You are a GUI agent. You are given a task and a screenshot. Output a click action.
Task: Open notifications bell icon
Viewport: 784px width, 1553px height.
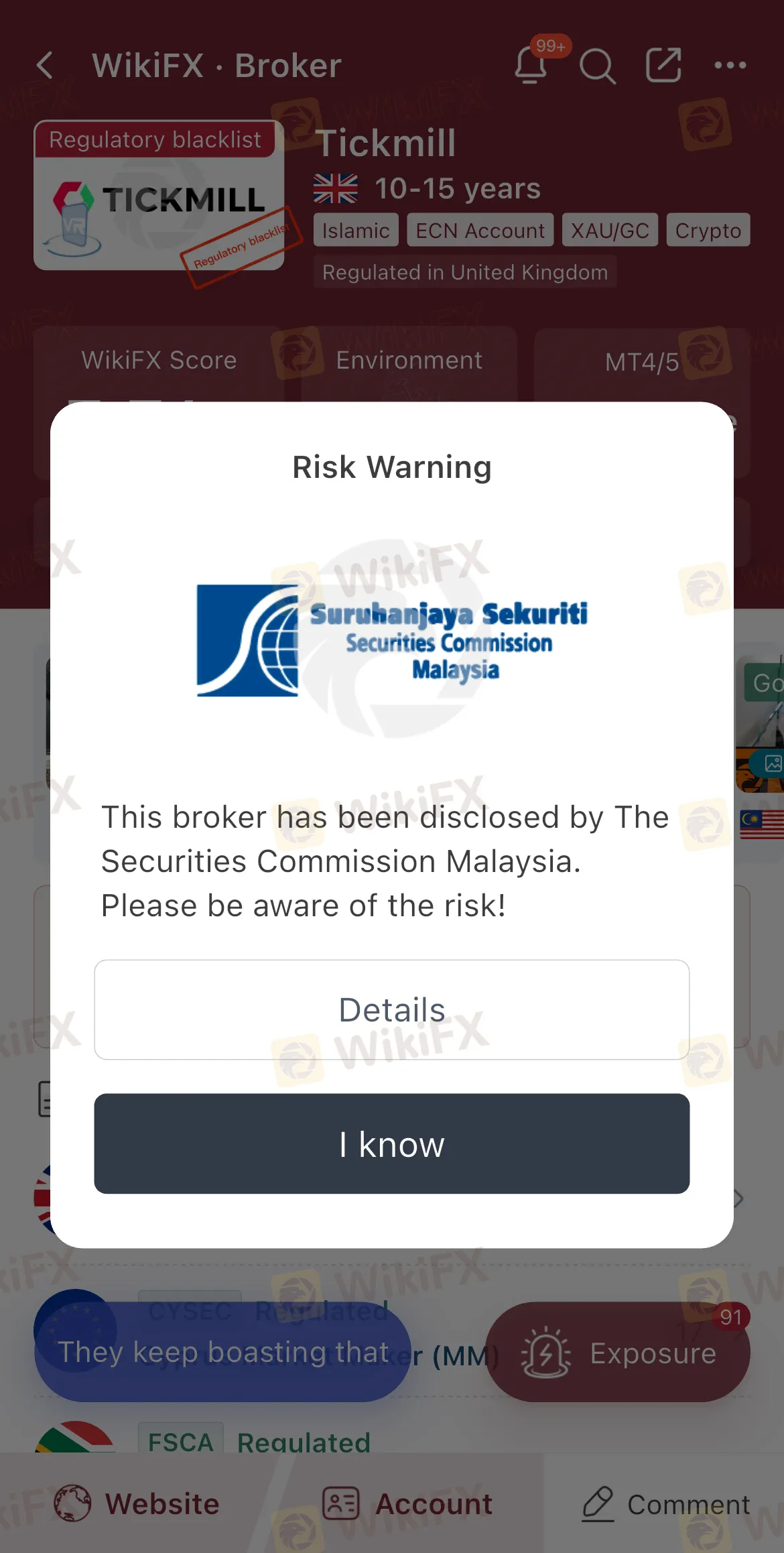(x=531, y=66)
